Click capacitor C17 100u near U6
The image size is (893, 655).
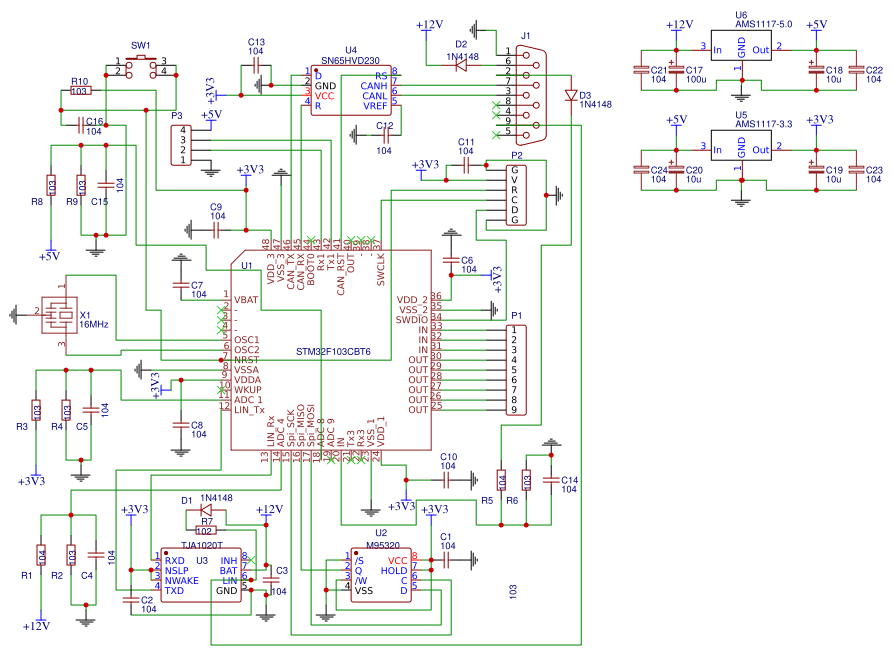tap(675, 70)
